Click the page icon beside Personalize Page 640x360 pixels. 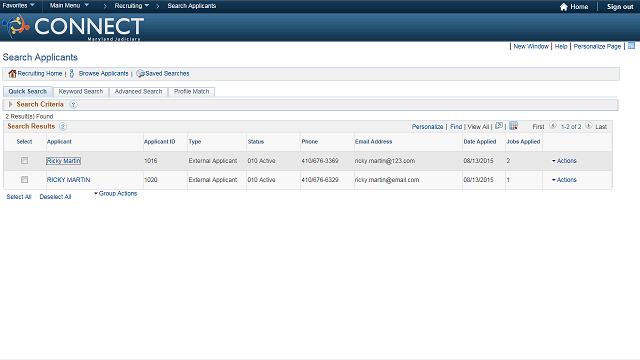click(631, 46)
